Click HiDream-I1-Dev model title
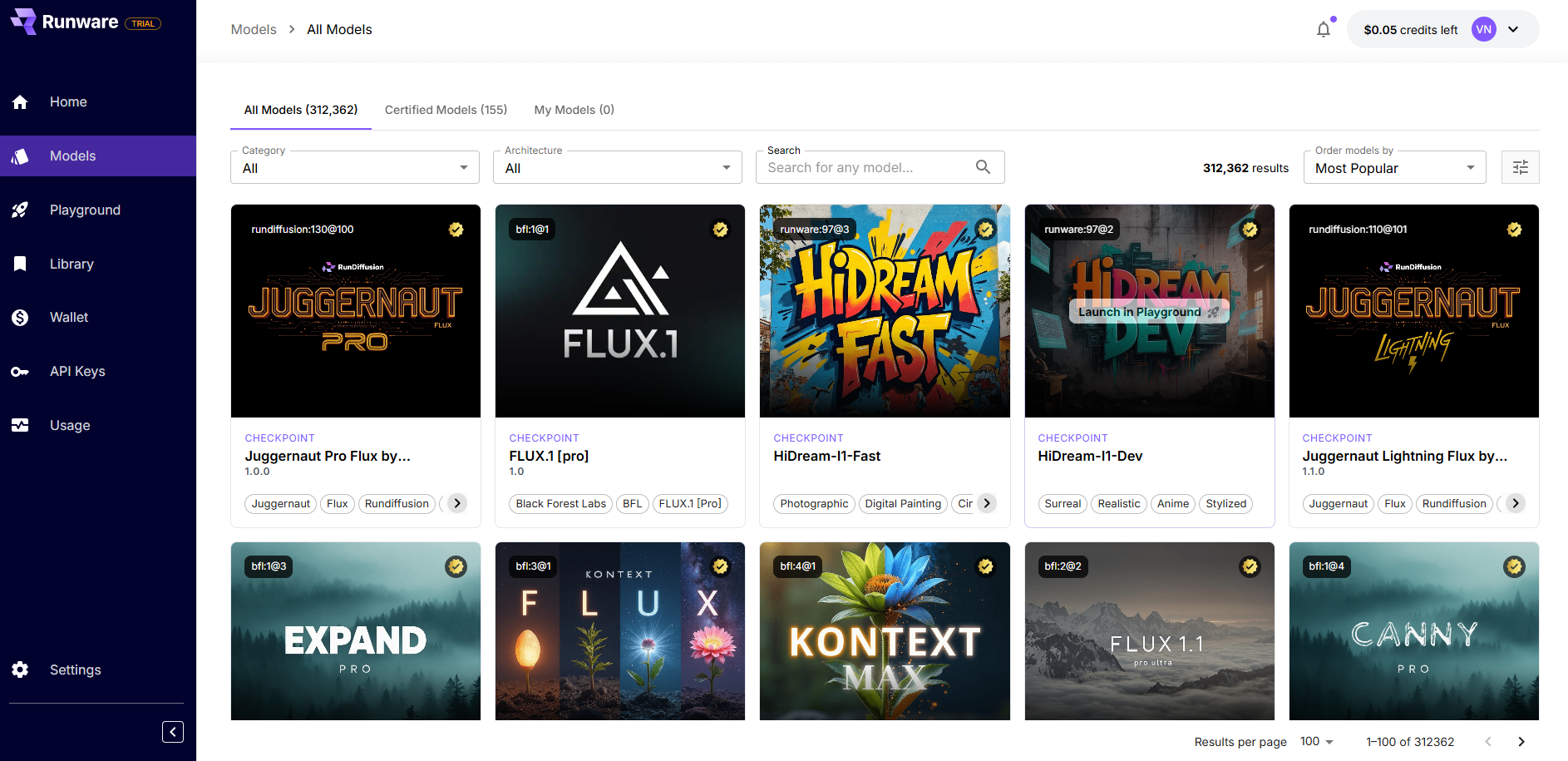 [x=1090, y=456]
